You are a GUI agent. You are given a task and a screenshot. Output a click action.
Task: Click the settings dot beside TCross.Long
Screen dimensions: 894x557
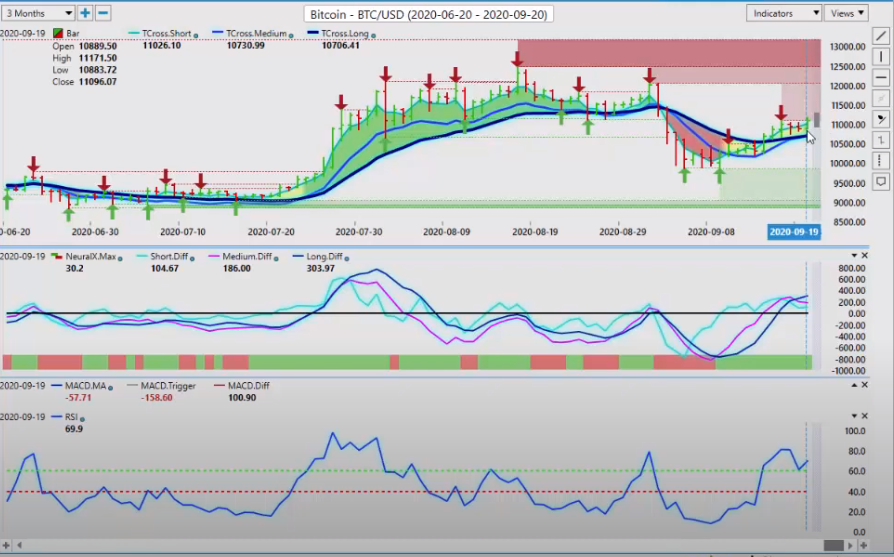point(373,35)
